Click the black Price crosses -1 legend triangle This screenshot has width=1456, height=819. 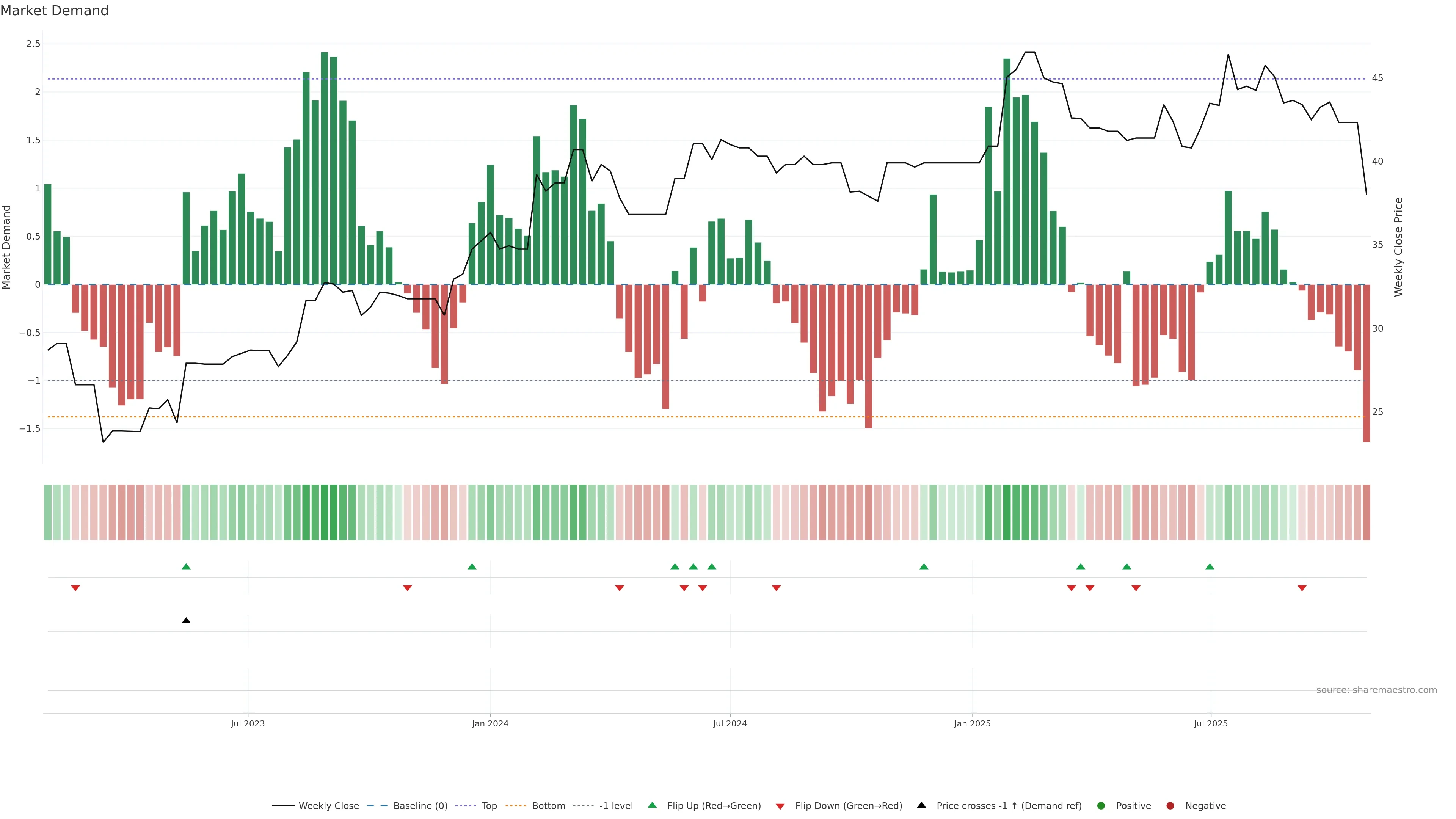click(921, 805)
